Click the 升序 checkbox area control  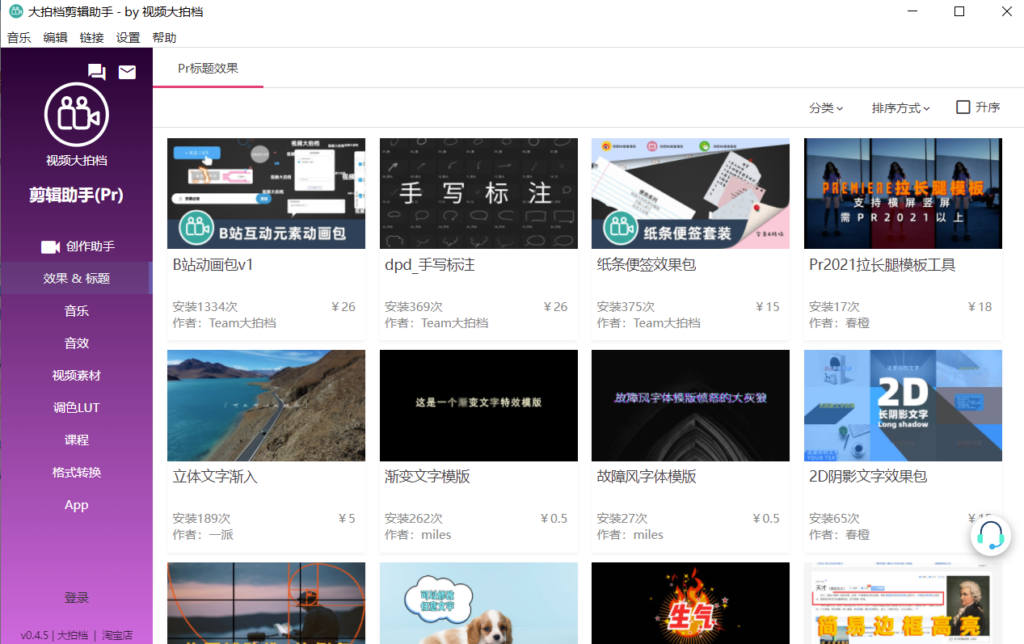pos(965,107)
